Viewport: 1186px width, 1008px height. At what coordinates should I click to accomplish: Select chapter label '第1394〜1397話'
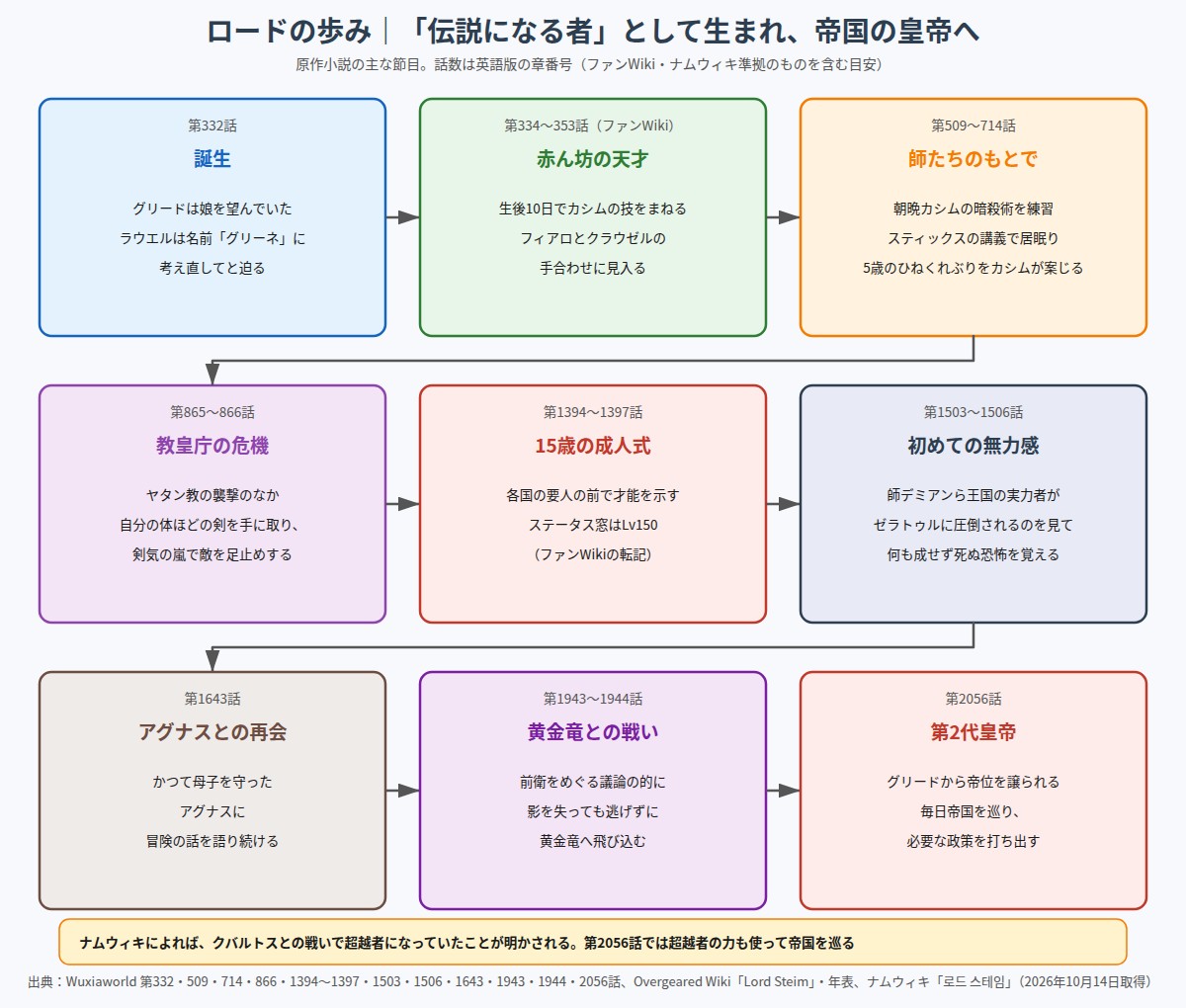593,412
